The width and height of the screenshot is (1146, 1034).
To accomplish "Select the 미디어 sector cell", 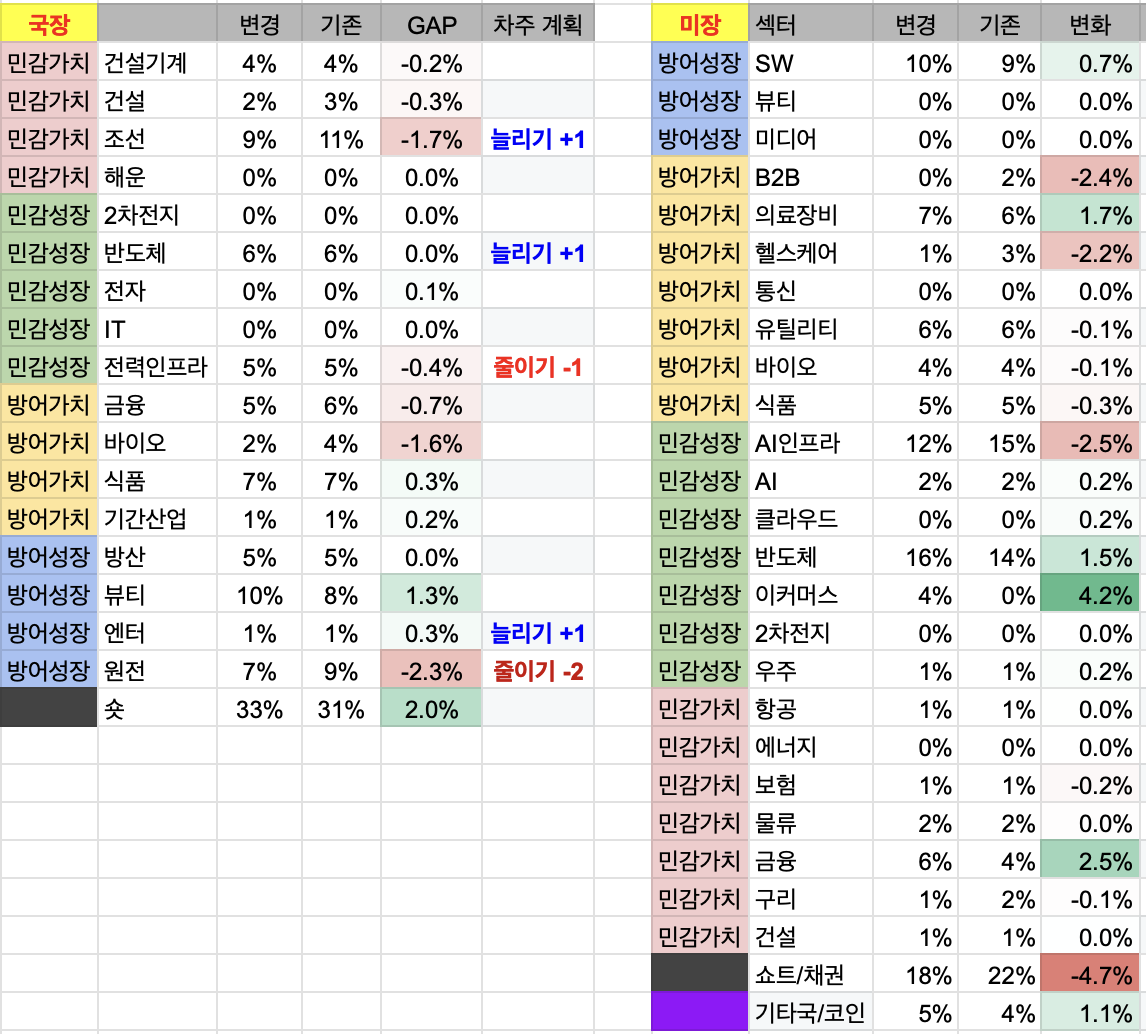I will (810, 138).
